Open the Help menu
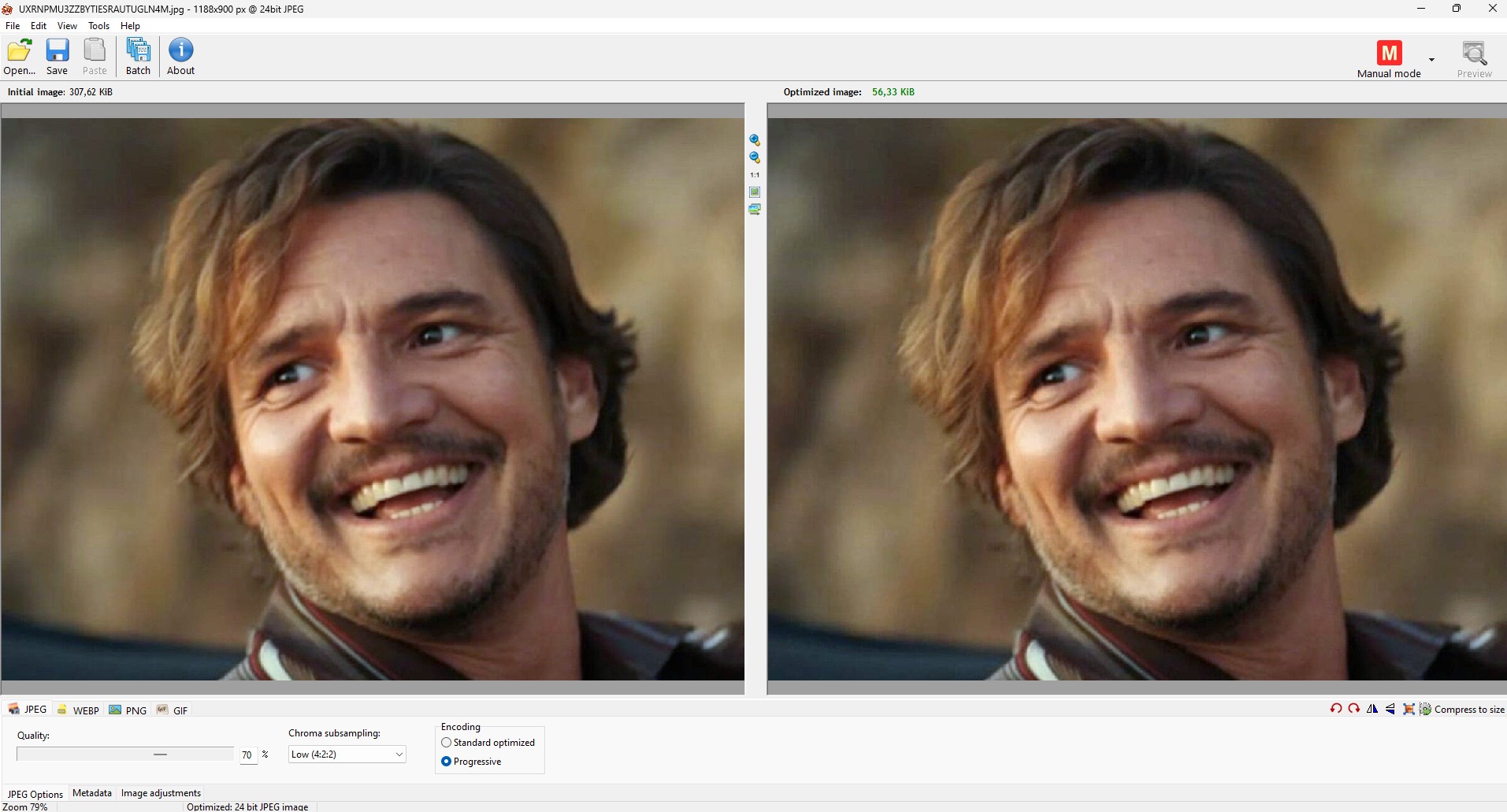The width and height of the screenshot is (1507, 812). click(130, 26)
